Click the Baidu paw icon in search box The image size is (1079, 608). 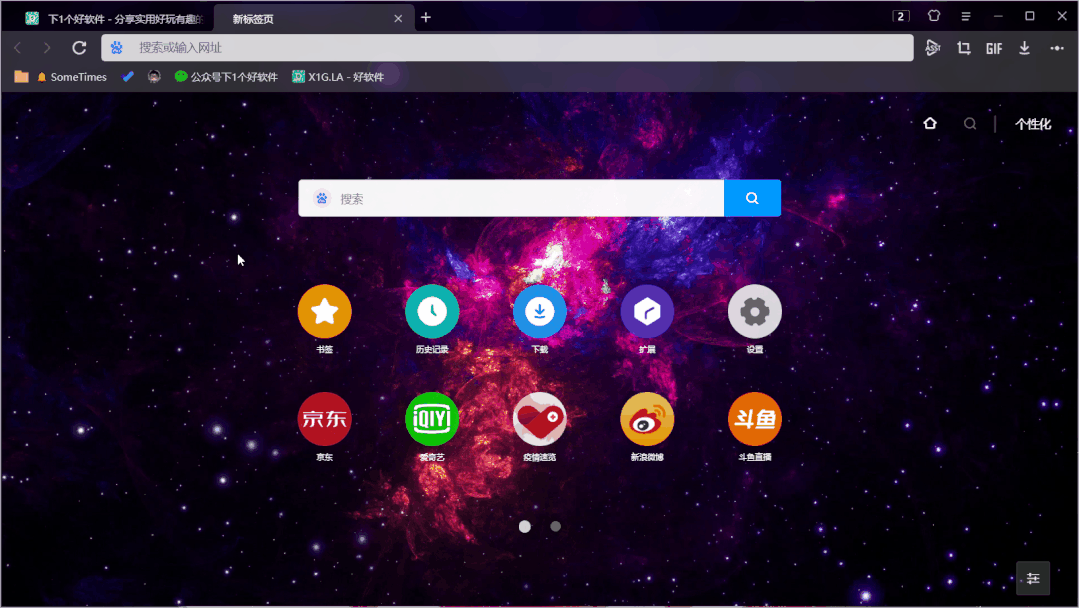[x=321, y=198]
